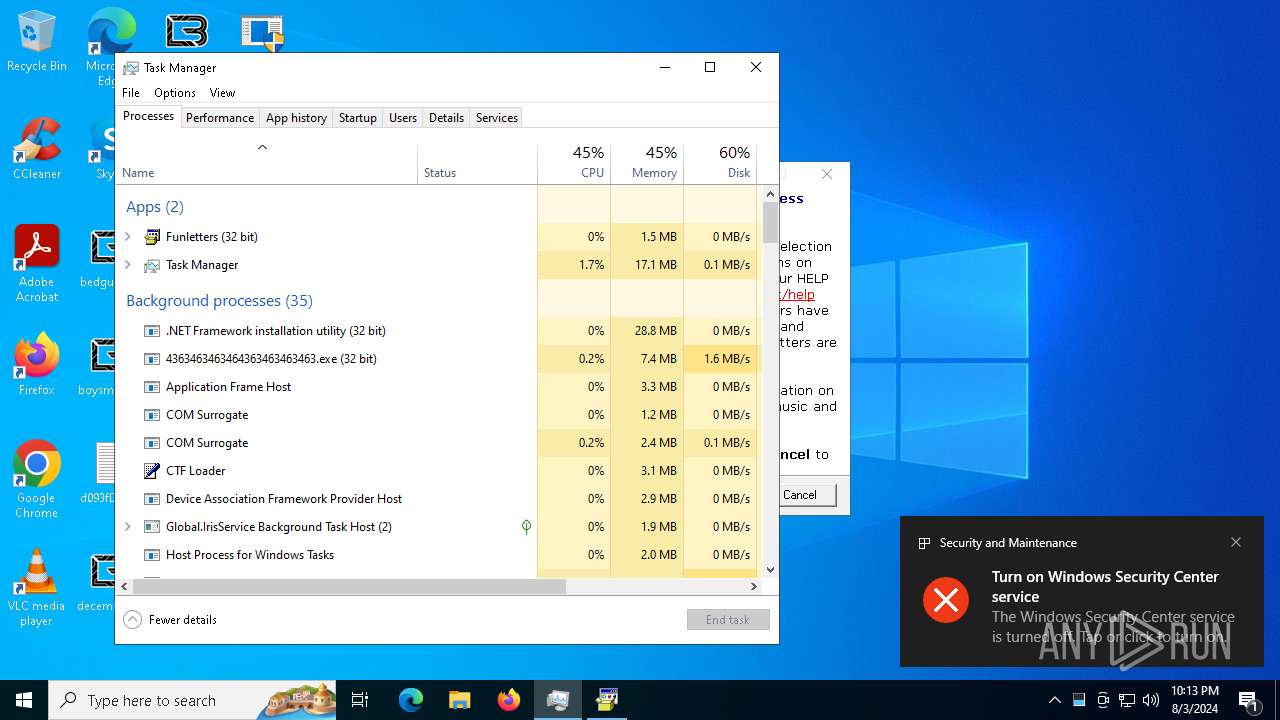The image size is (1280, 720).
Task: Select the COM Surrogate 2.4 MB row
Action: click(436, 443)
